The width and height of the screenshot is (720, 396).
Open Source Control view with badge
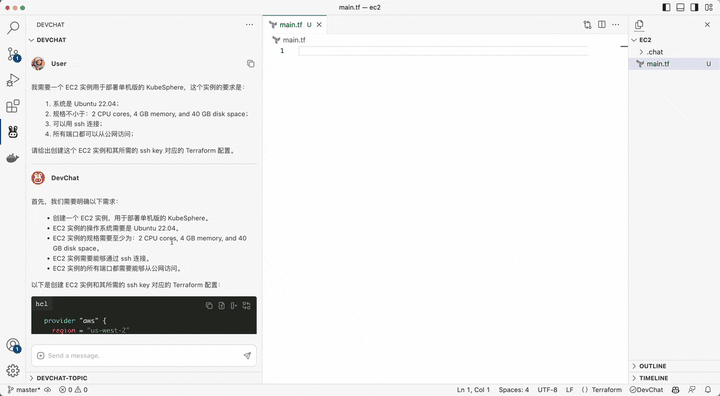coord(13,54)
